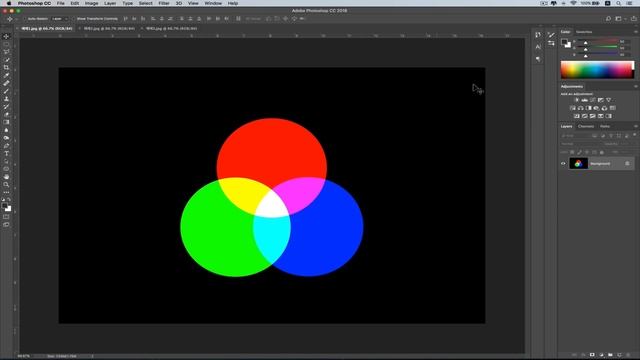This screenshot has height=360, width=640.
Task: Switch to the Swatches tab
Action: coord(584,32)
